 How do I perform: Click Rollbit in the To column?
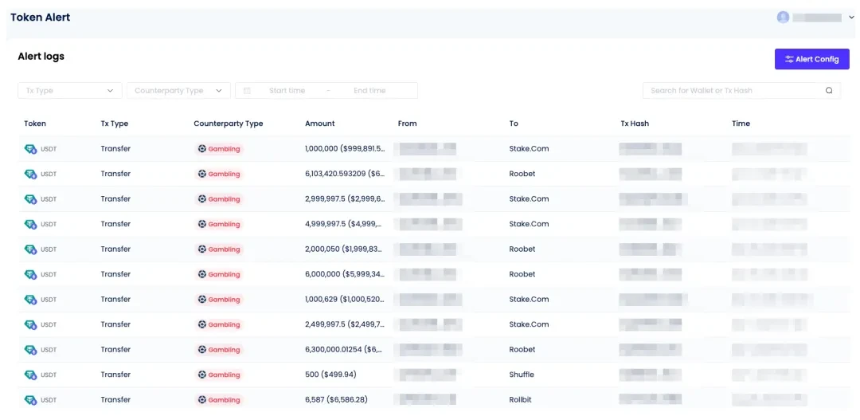click(522, 400)
